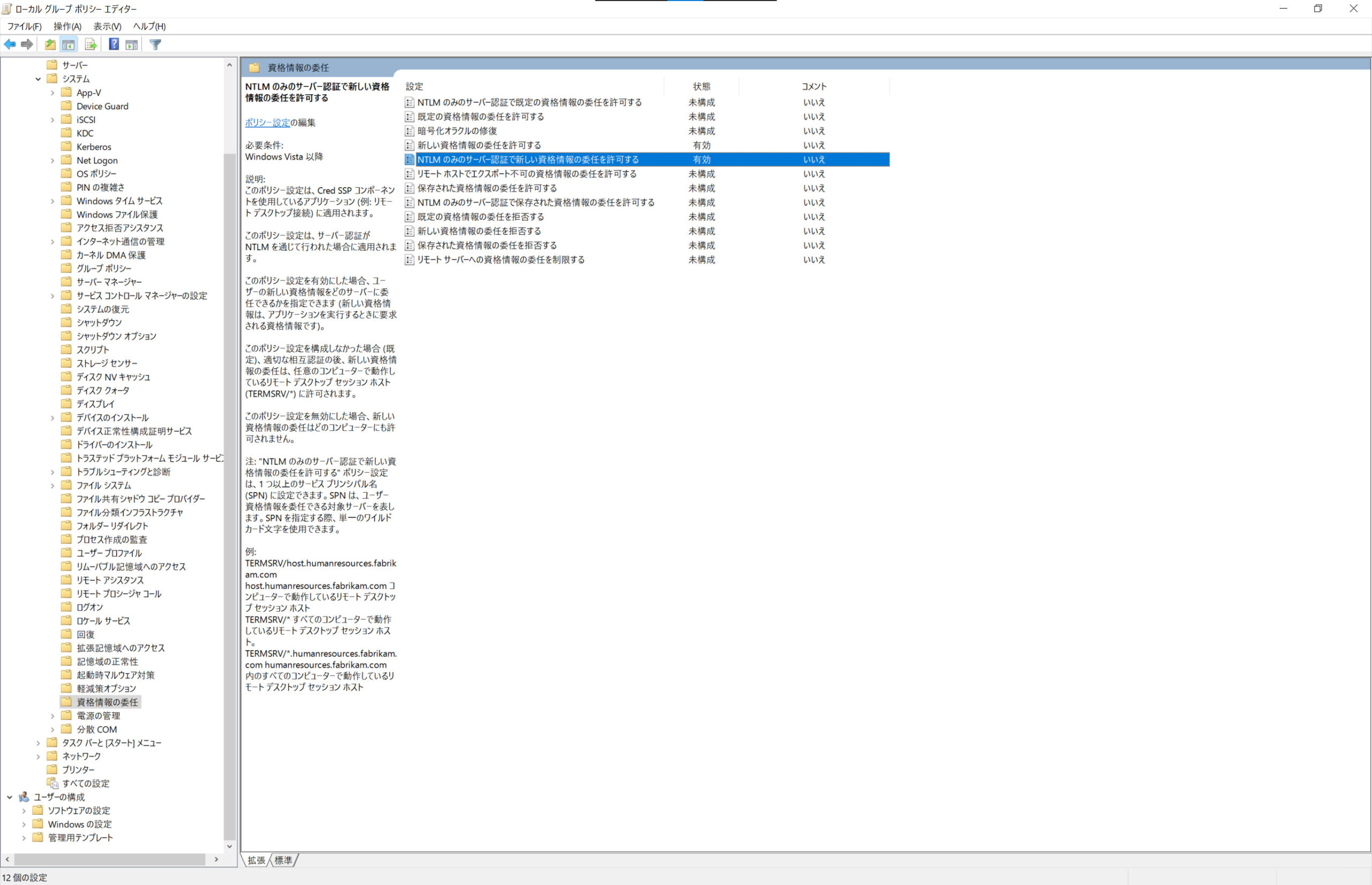1372x885 pixels.
Task: Click policy icon for 保存された資格情報の委任を拒否する
Action: click(409, 246)
